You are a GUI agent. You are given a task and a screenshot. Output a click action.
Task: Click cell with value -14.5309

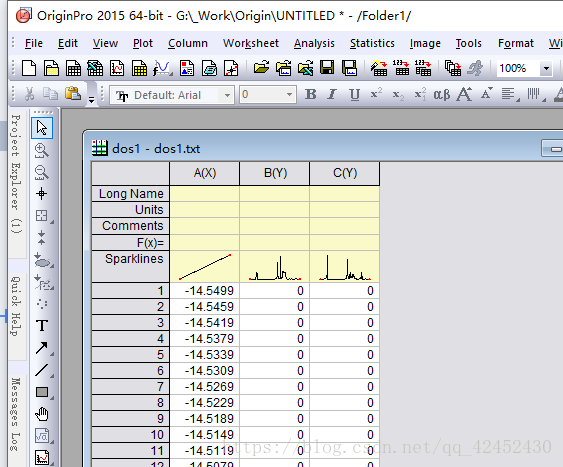205,371
